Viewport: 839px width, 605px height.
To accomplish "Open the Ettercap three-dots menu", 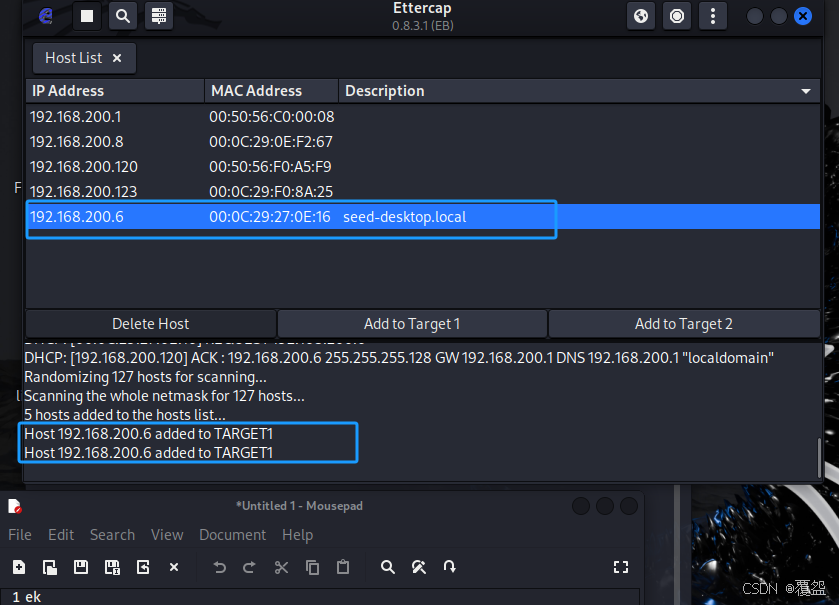I will 713,16.
